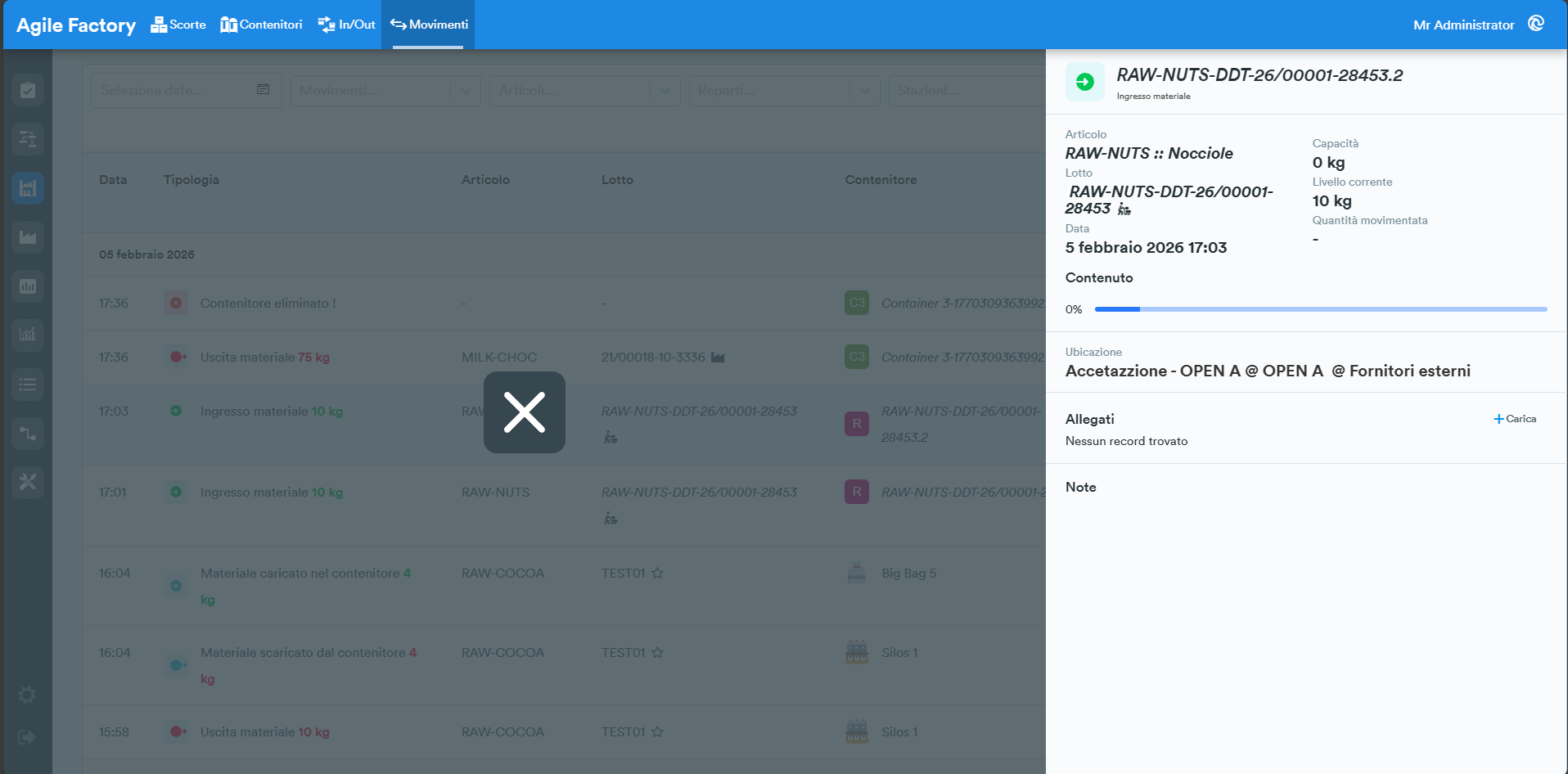This screenshot has width=1568, height=774.
Task: Open the Scorte menu
Action: (x=178, y=25)
